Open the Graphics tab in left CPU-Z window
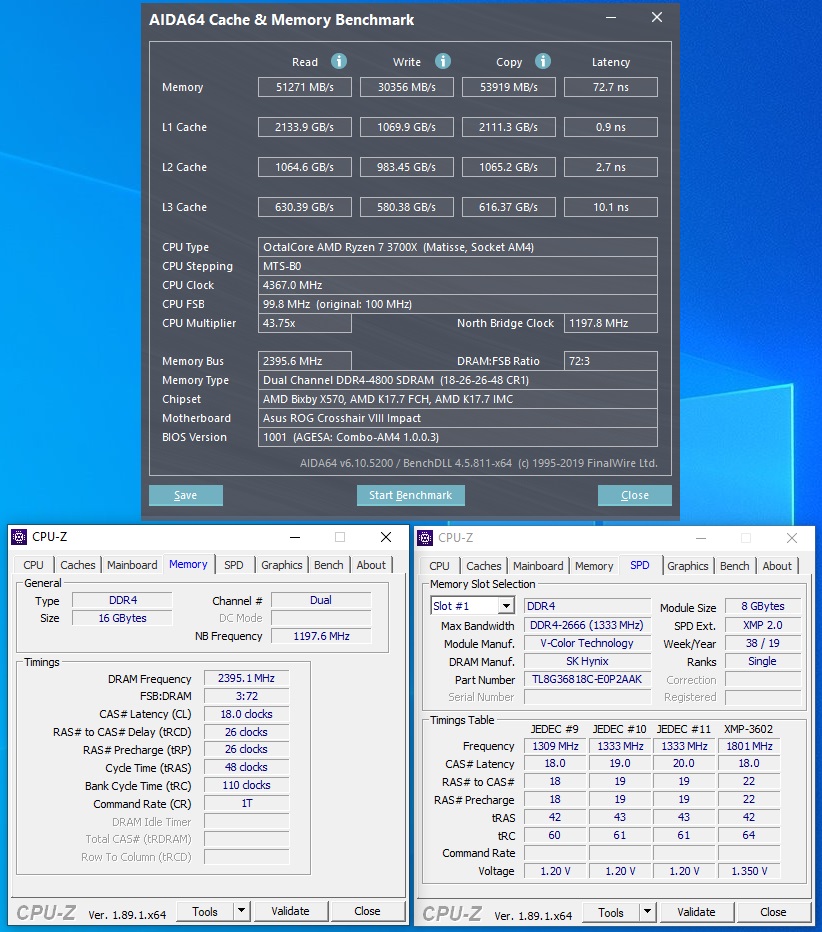The image size is (822, 932). [282, 565]
